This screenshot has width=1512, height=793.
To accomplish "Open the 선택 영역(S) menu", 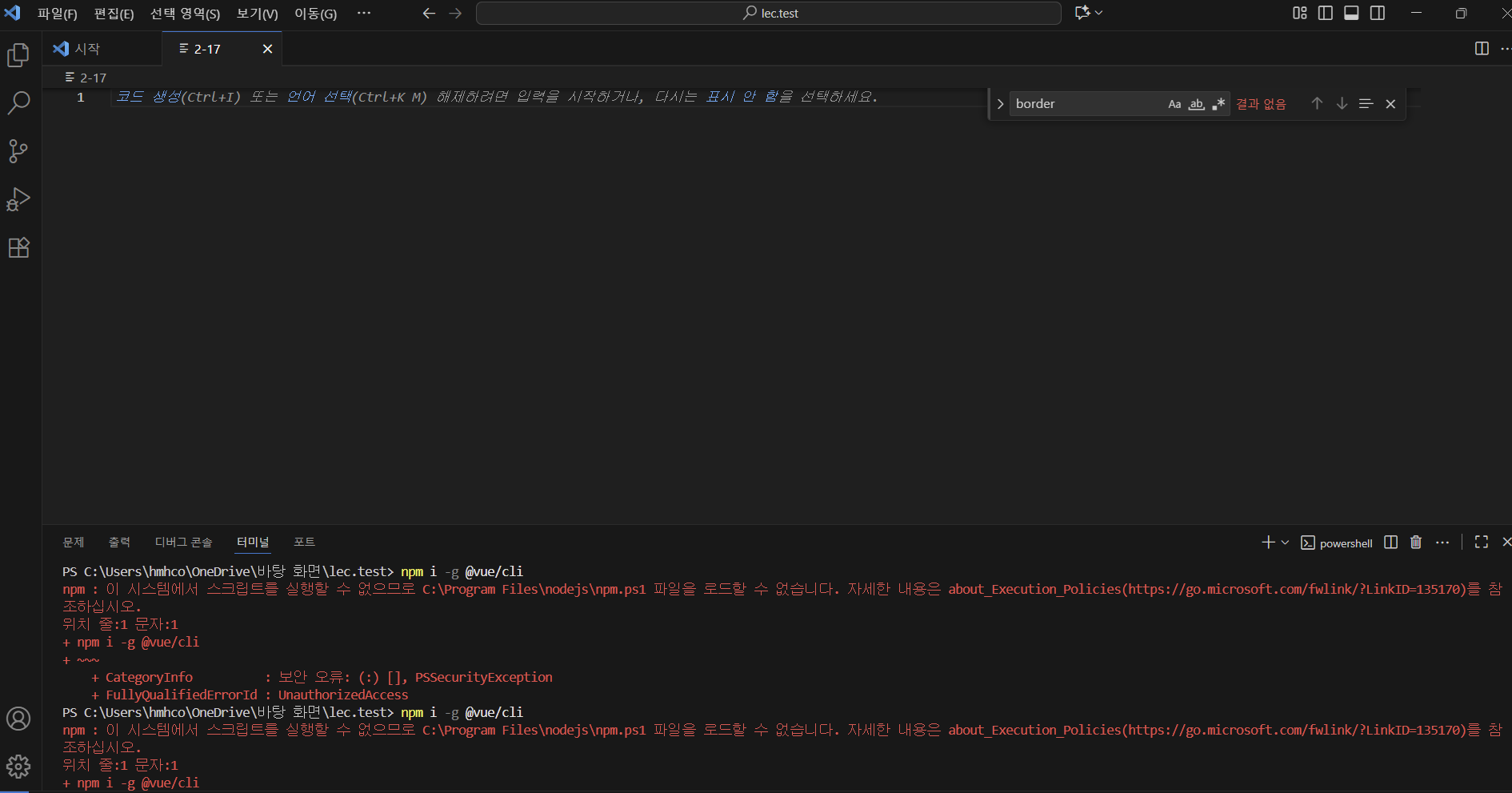I will click(x=186, y=14).
